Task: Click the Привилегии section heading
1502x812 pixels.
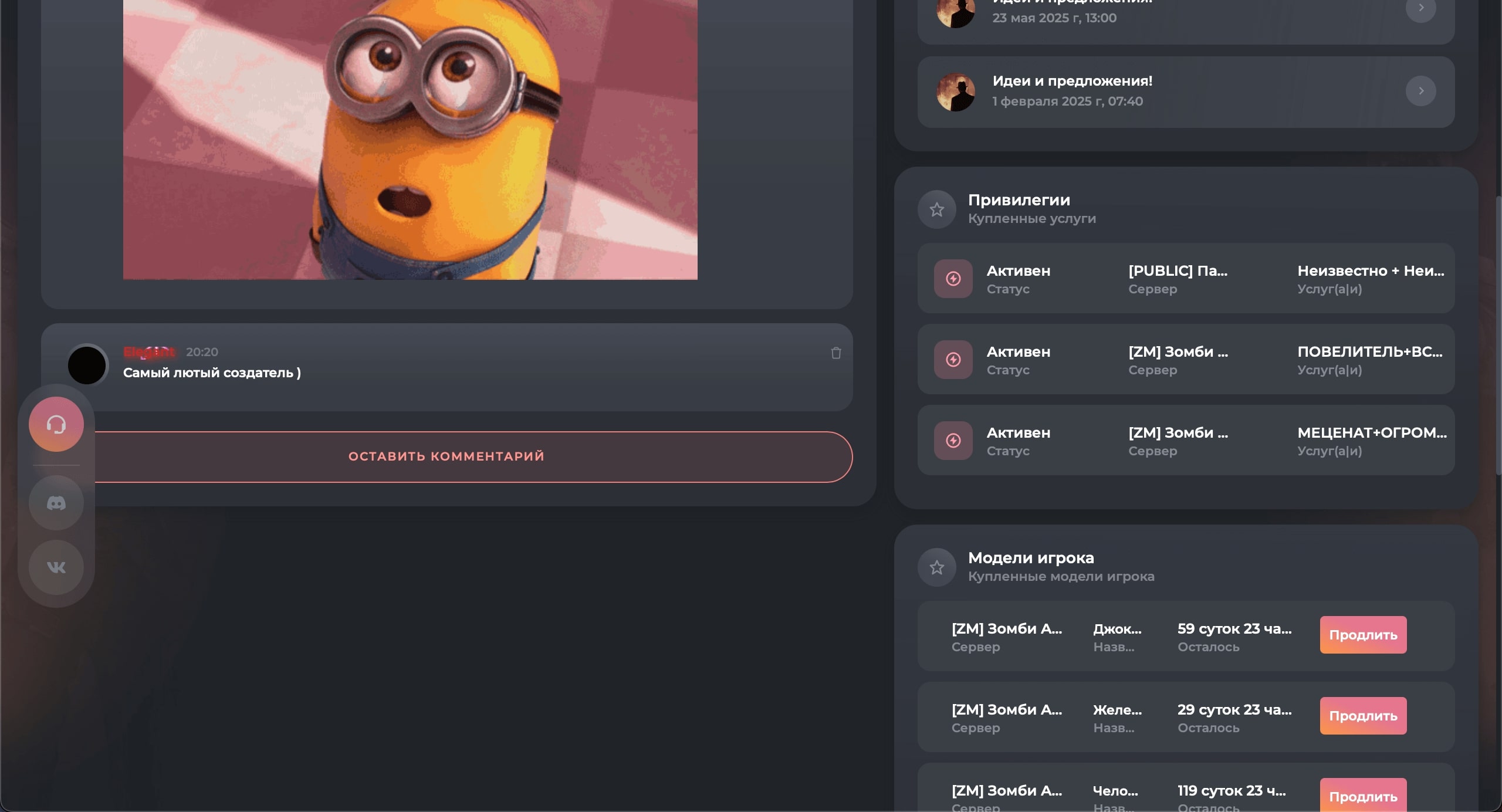Action: coord(1019,200)
